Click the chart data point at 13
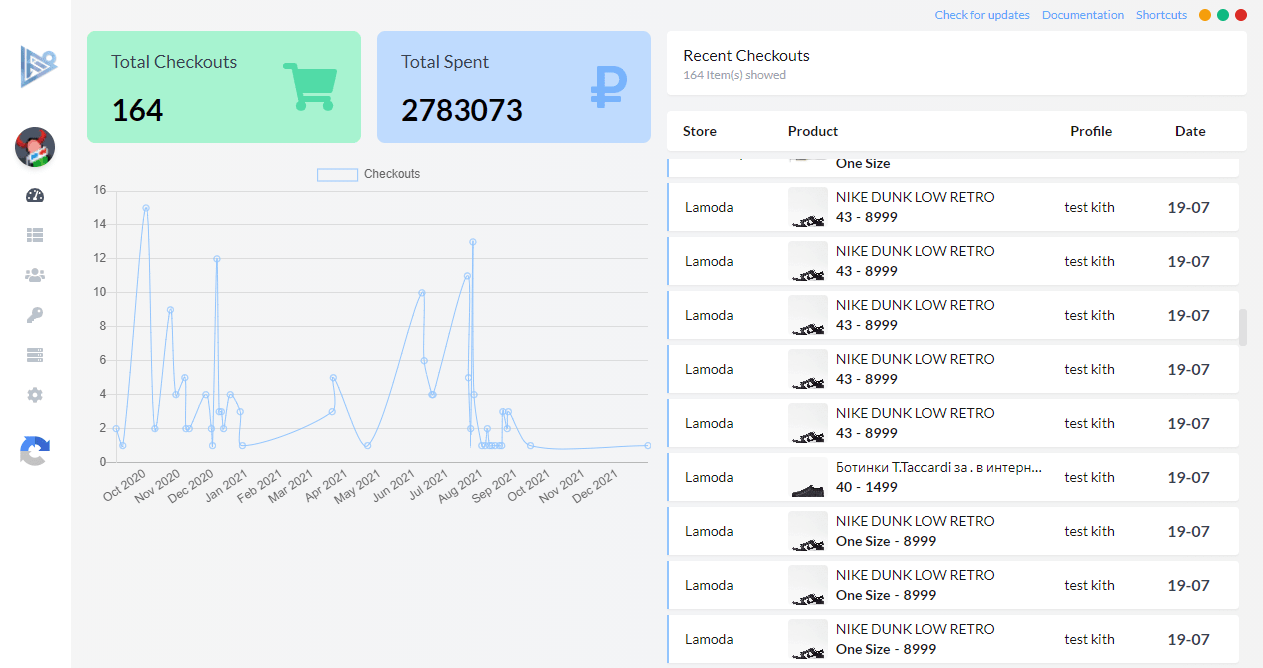The width and height of the screenshot is (1263, 668). click(x=472, y=242)
